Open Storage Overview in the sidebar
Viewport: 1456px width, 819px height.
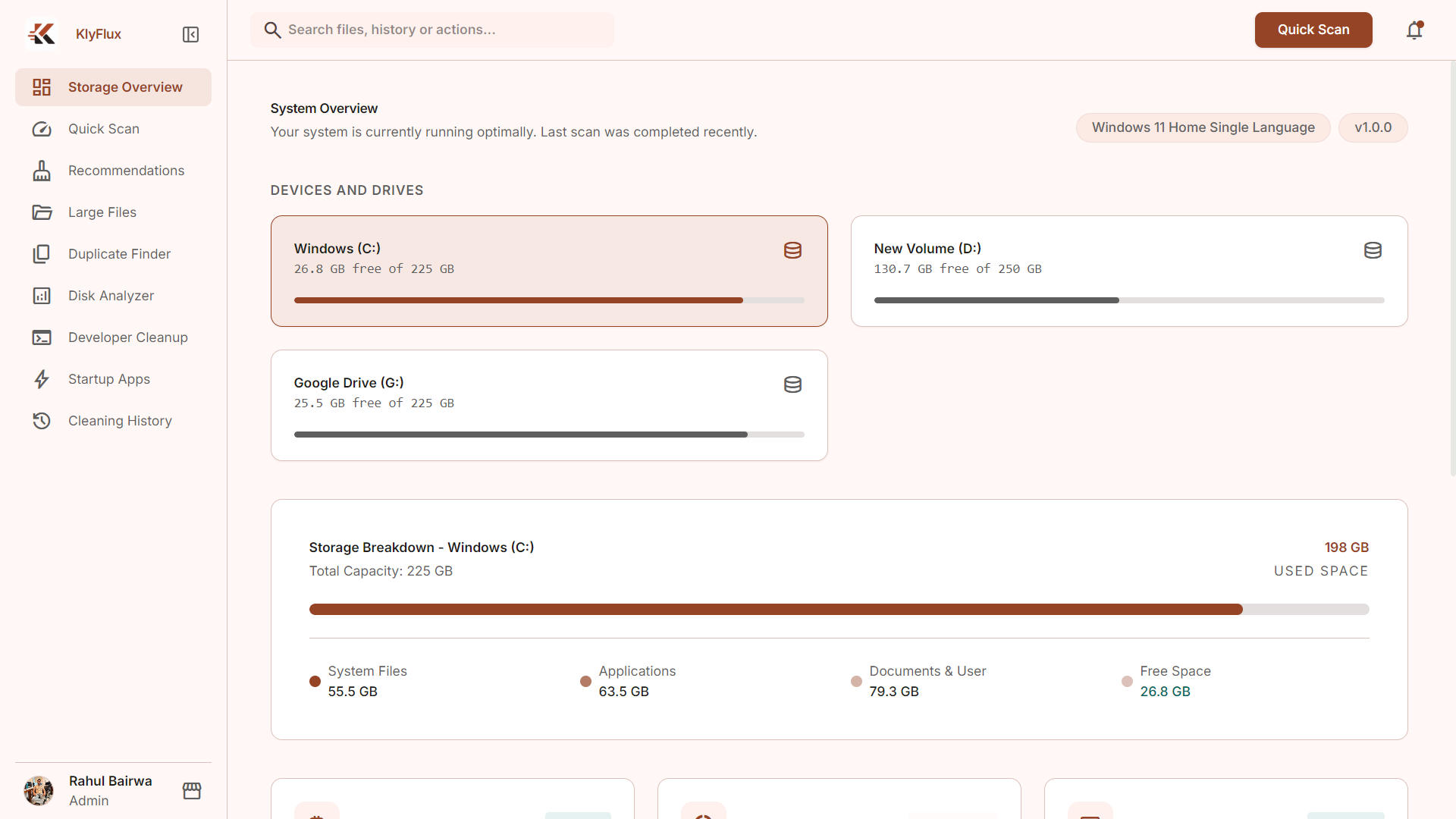[113, 87]
